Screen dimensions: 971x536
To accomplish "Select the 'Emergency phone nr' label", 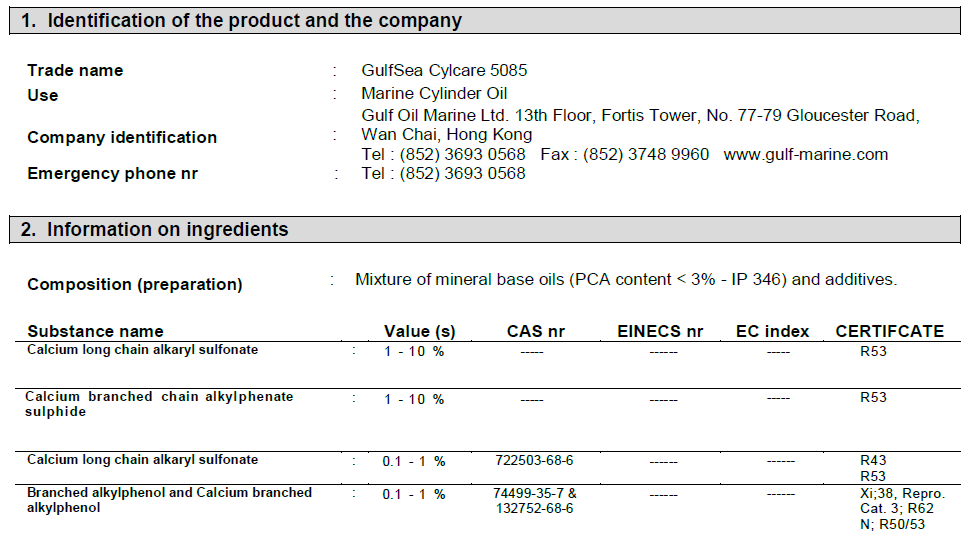I will [113, 173].
